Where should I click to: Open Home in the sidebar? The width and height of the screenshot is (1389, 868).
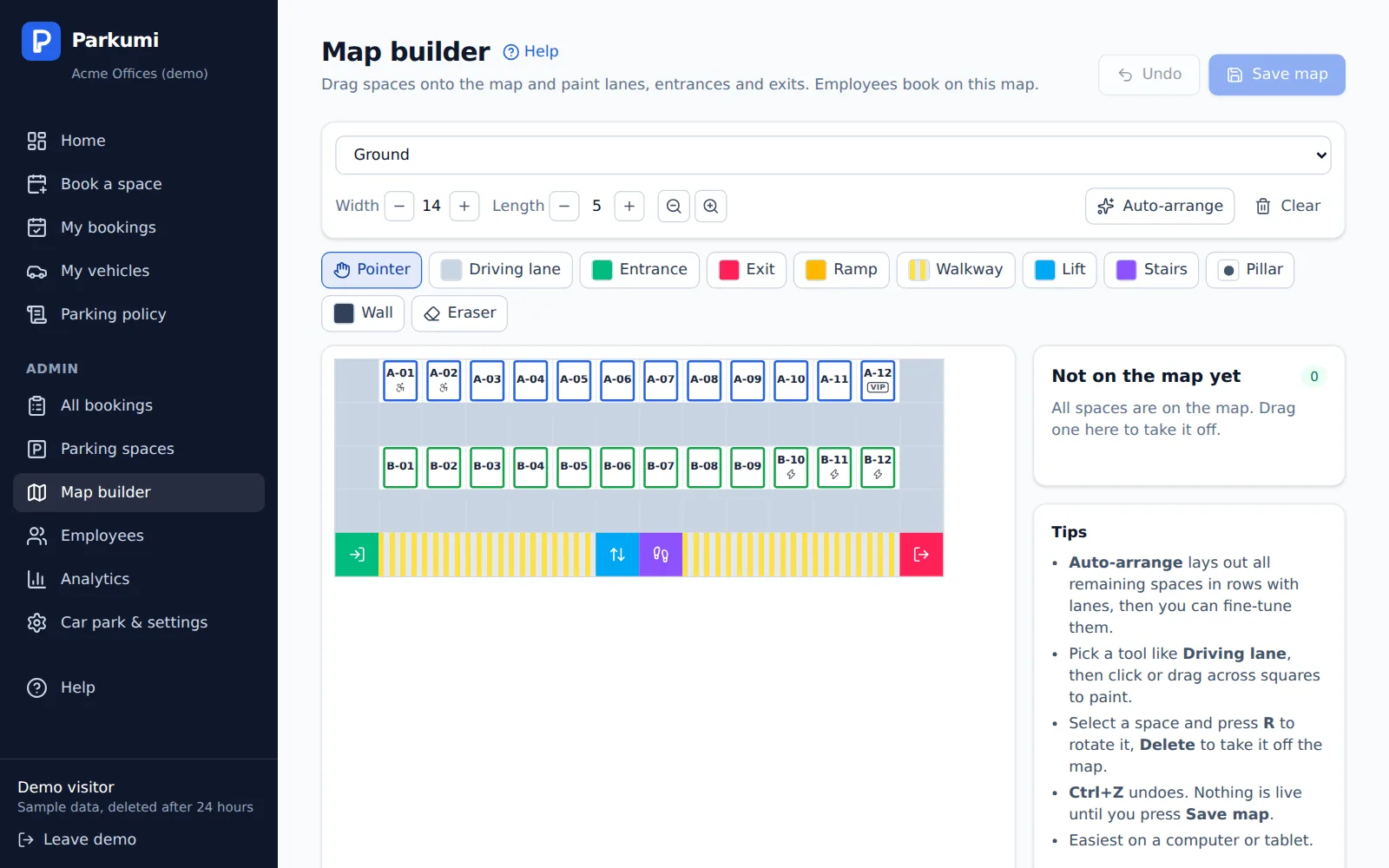[x=139, y=141]
